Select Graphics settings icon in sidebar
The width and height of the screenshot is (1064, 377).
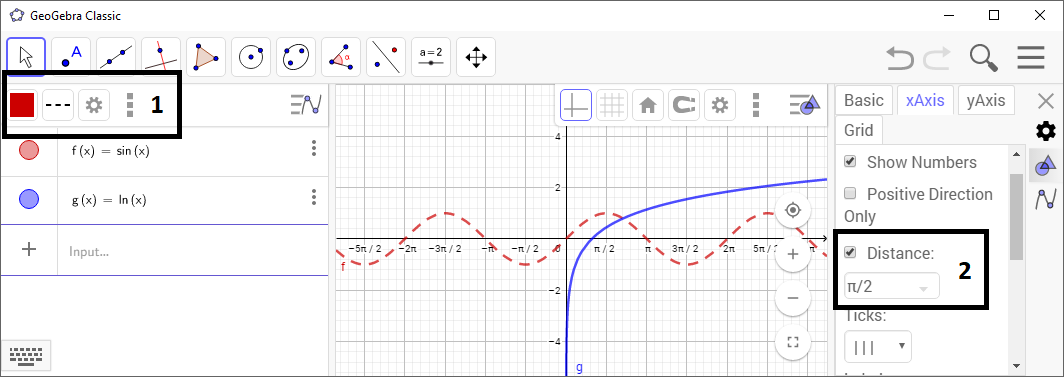click(x=1046, y=165)
